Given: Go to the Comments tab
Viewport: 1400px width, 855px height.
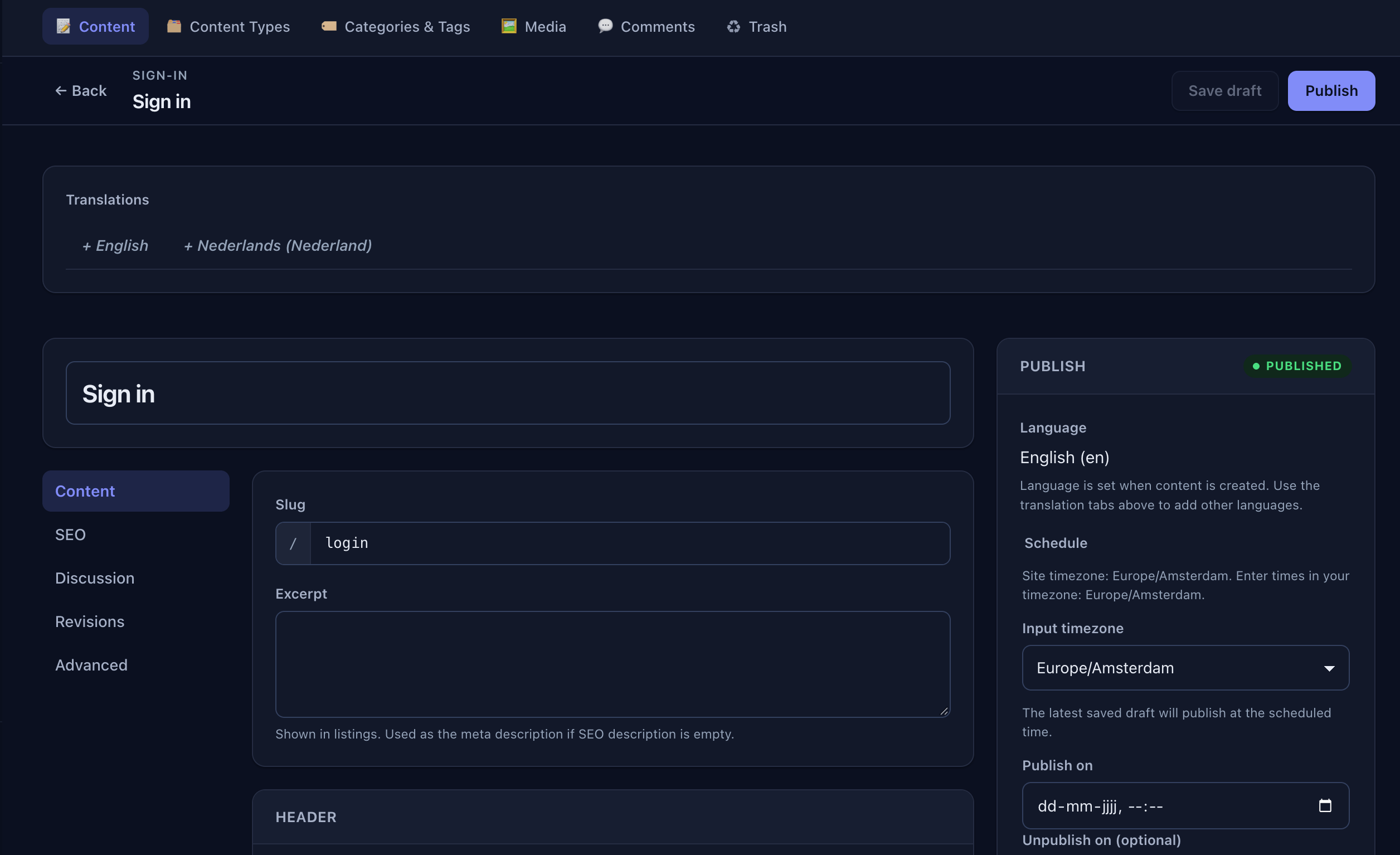Looking at the screenshot, I should pos(646,27).
